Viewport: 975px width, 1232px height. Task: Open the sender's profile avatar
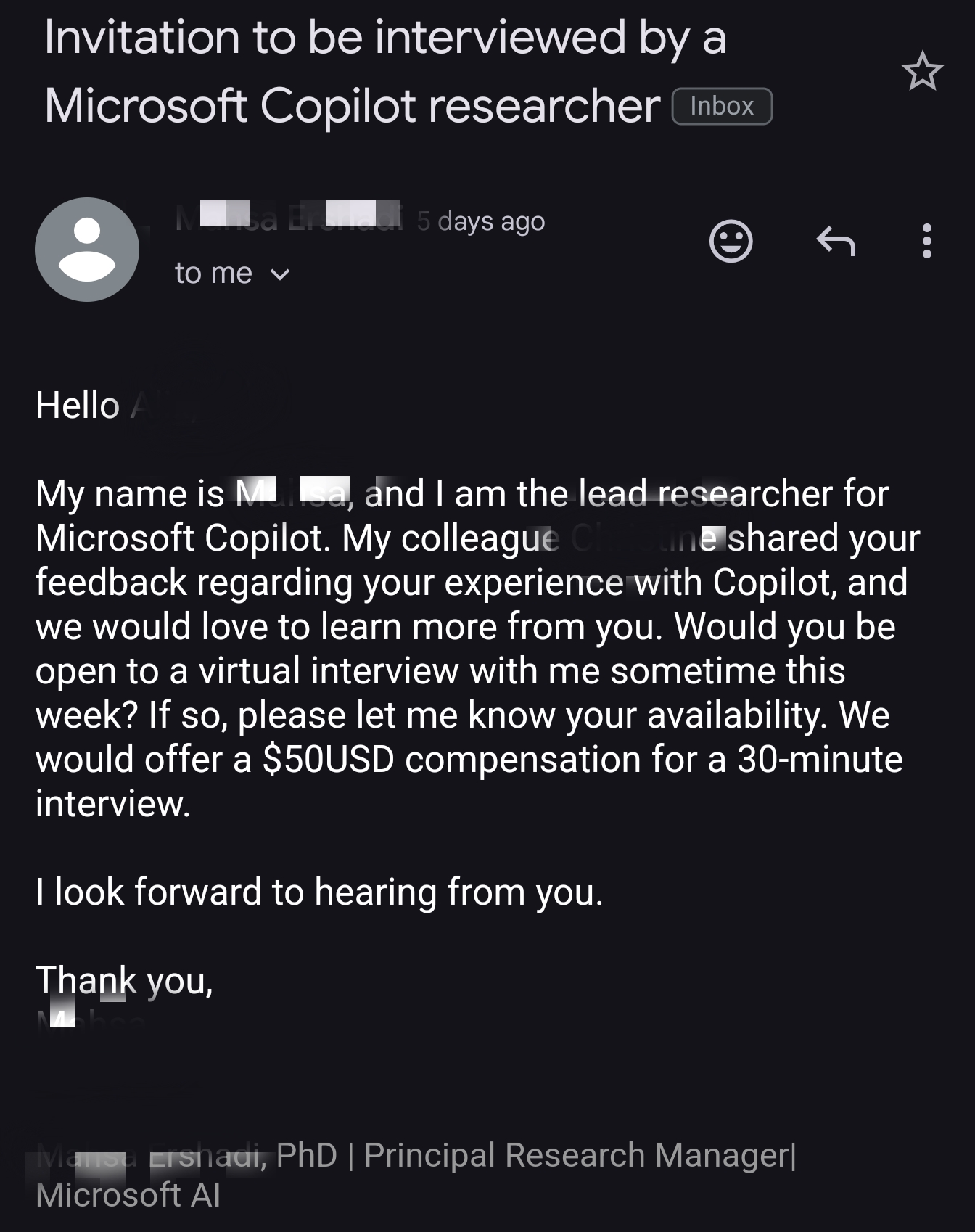87,250
